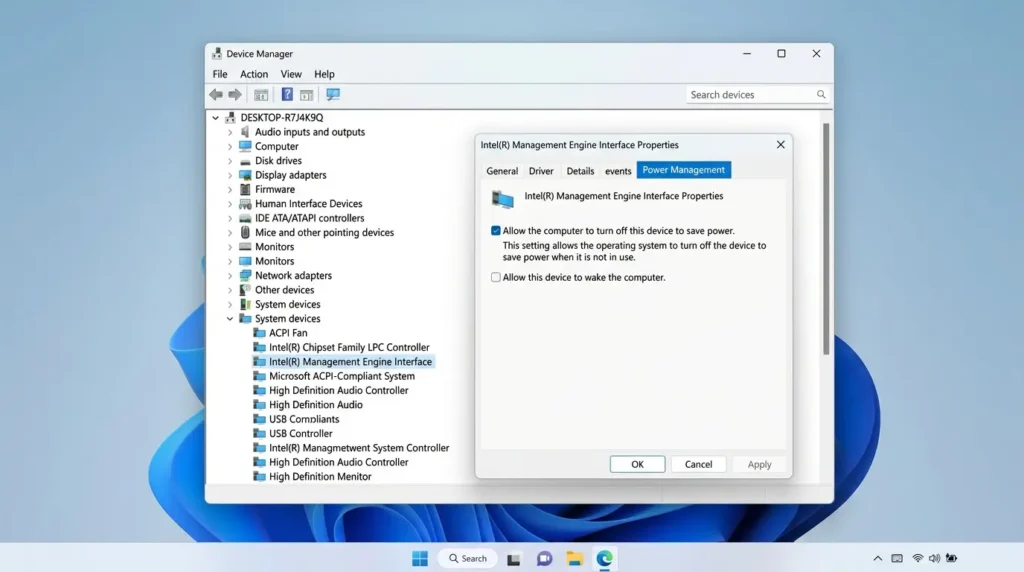Open the View menu
The width and height of the screenshot is (1024, 572).
pos(291,74)
